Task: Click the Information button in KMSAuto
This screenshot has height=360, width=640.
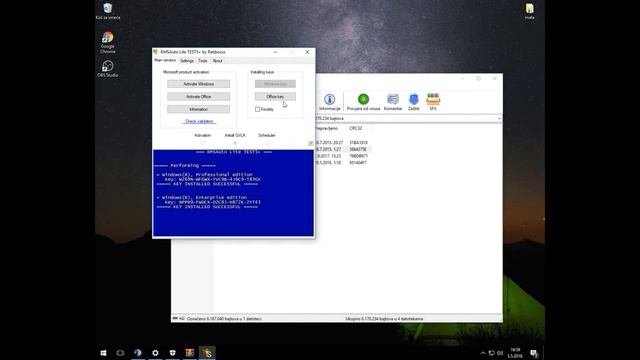Action: click(198, 109)
